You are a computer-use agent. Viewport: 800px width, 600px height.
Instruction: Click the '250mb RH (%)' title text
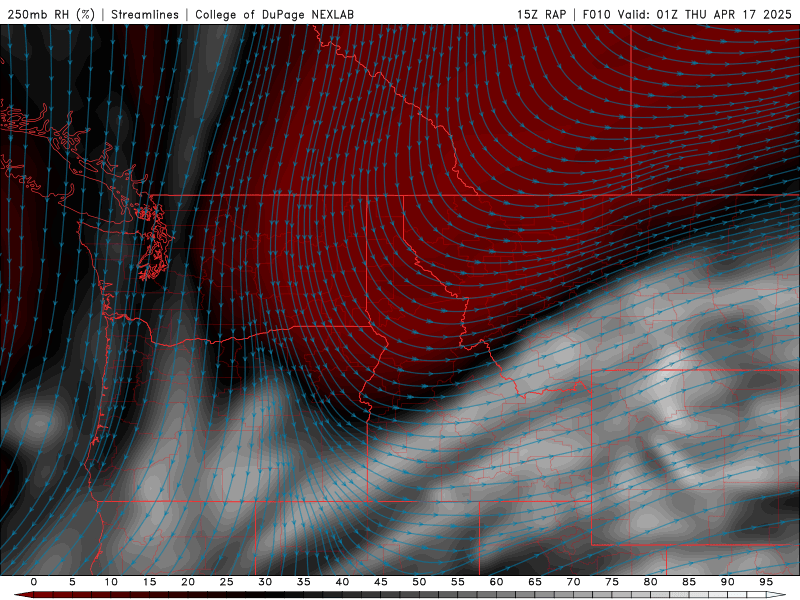tap(51, 14)
